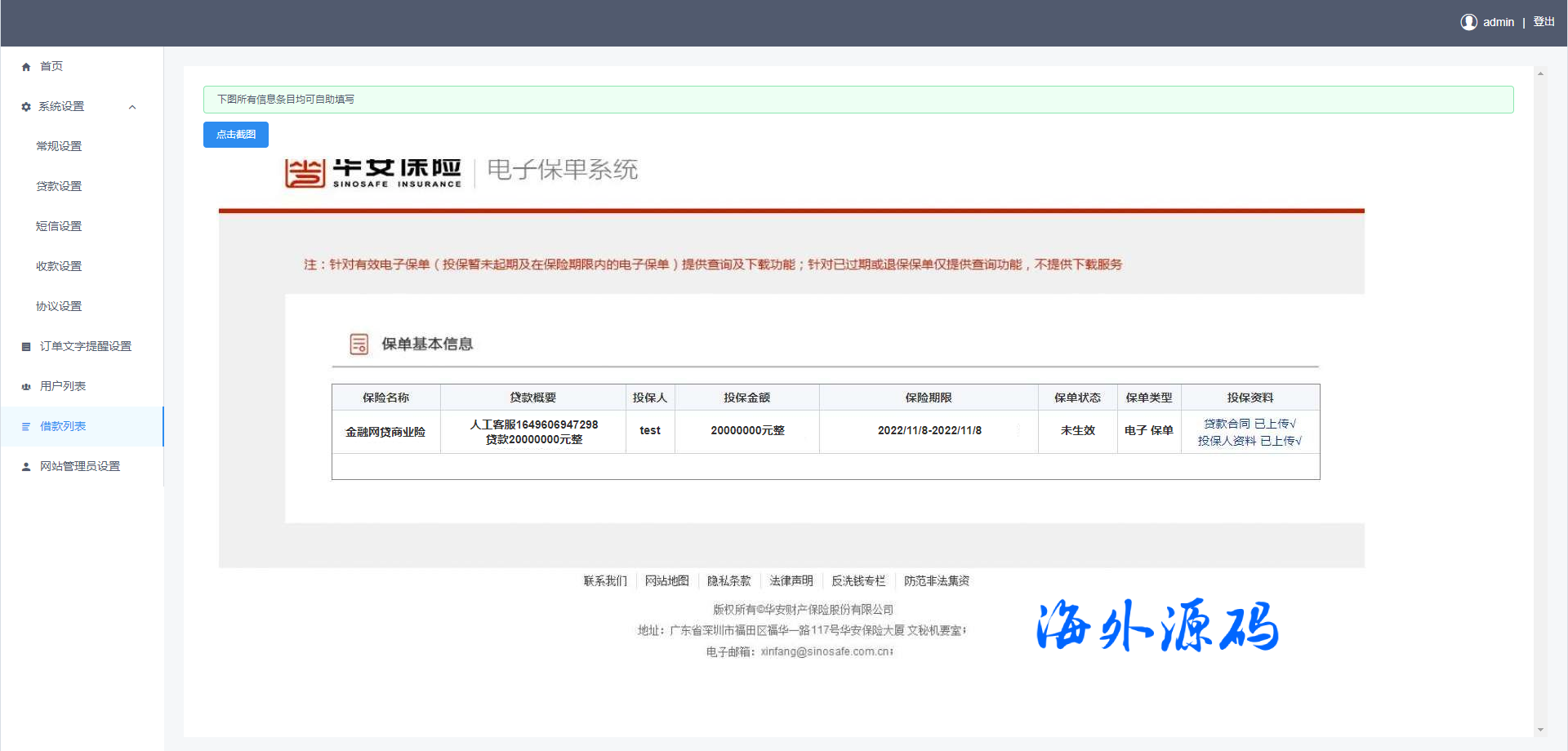The image size is (1568, 751).
Task: Select 短信设置 in the sidebar
Action: [x=59, y=226]
